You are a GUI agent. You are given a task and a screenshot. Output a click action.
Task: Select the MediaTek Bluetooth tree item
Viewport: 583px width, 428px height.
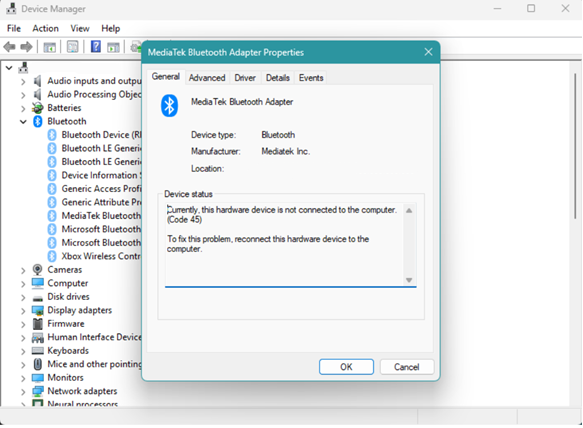click(x=101, y=216)
